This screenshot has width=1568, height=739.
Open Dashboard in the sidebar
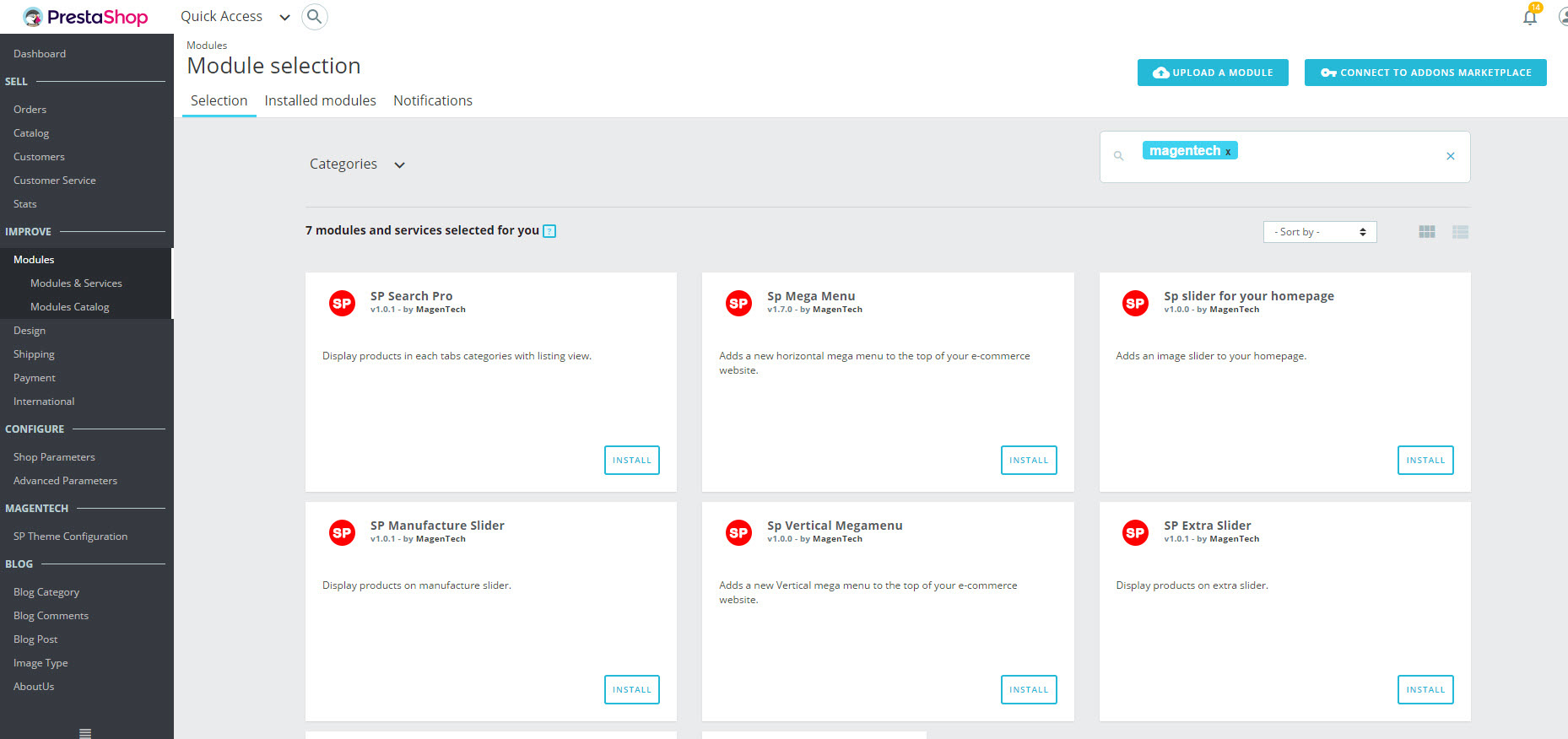[40, 54]
